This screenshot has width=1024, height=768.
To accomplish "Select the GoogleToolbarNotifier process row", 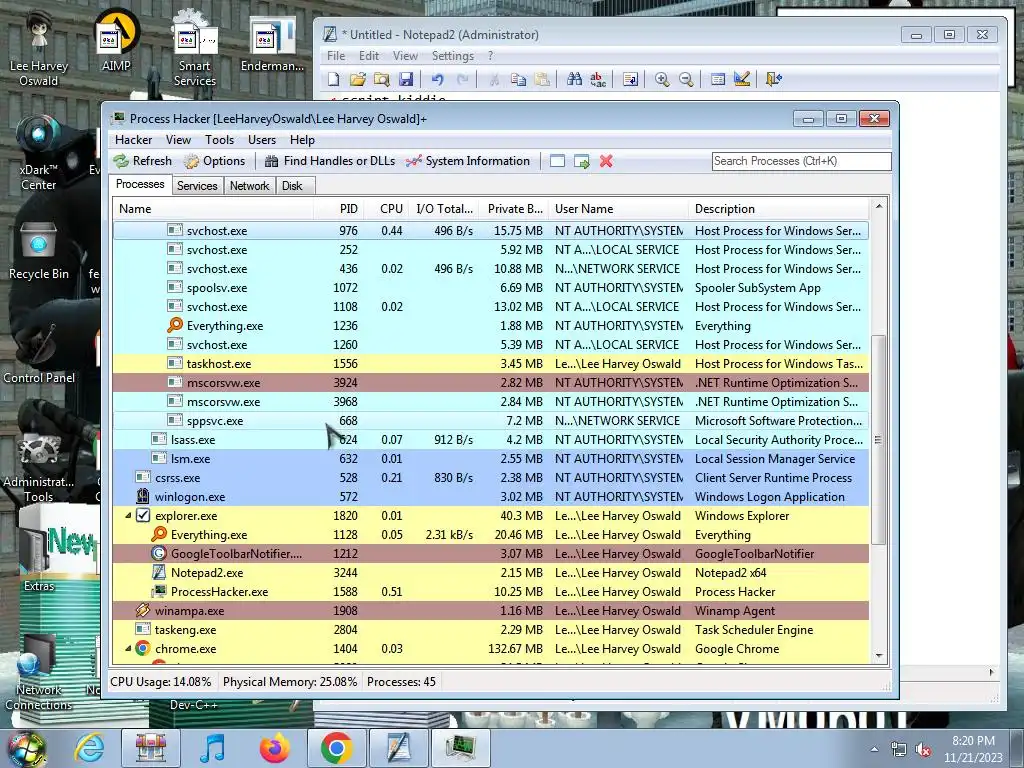I will pos(490,554).
